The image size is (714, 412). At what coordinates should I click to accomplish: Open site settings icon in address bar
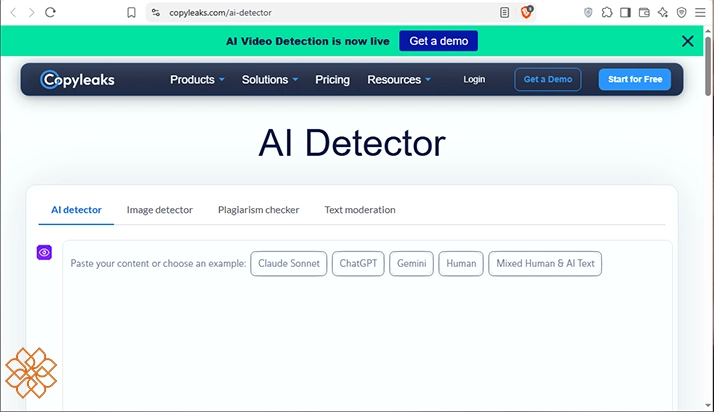[x=156, y=13]
